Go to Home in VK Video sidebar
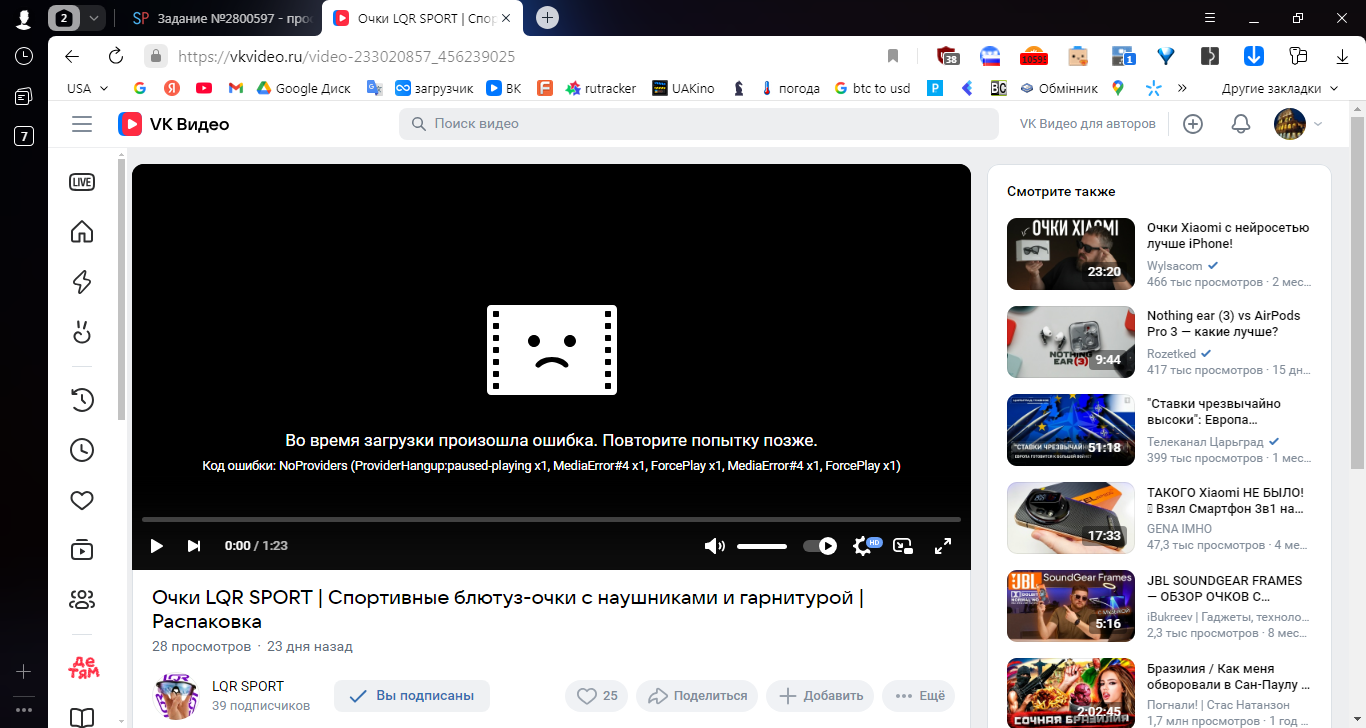Viewport: 1366px width, 728px height. (82, 232)
